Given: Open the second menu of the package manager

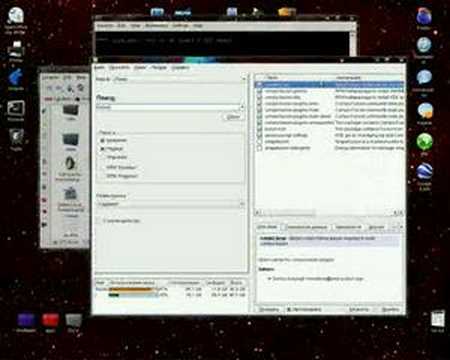Looking at the screenshot, I should (119, 67).
